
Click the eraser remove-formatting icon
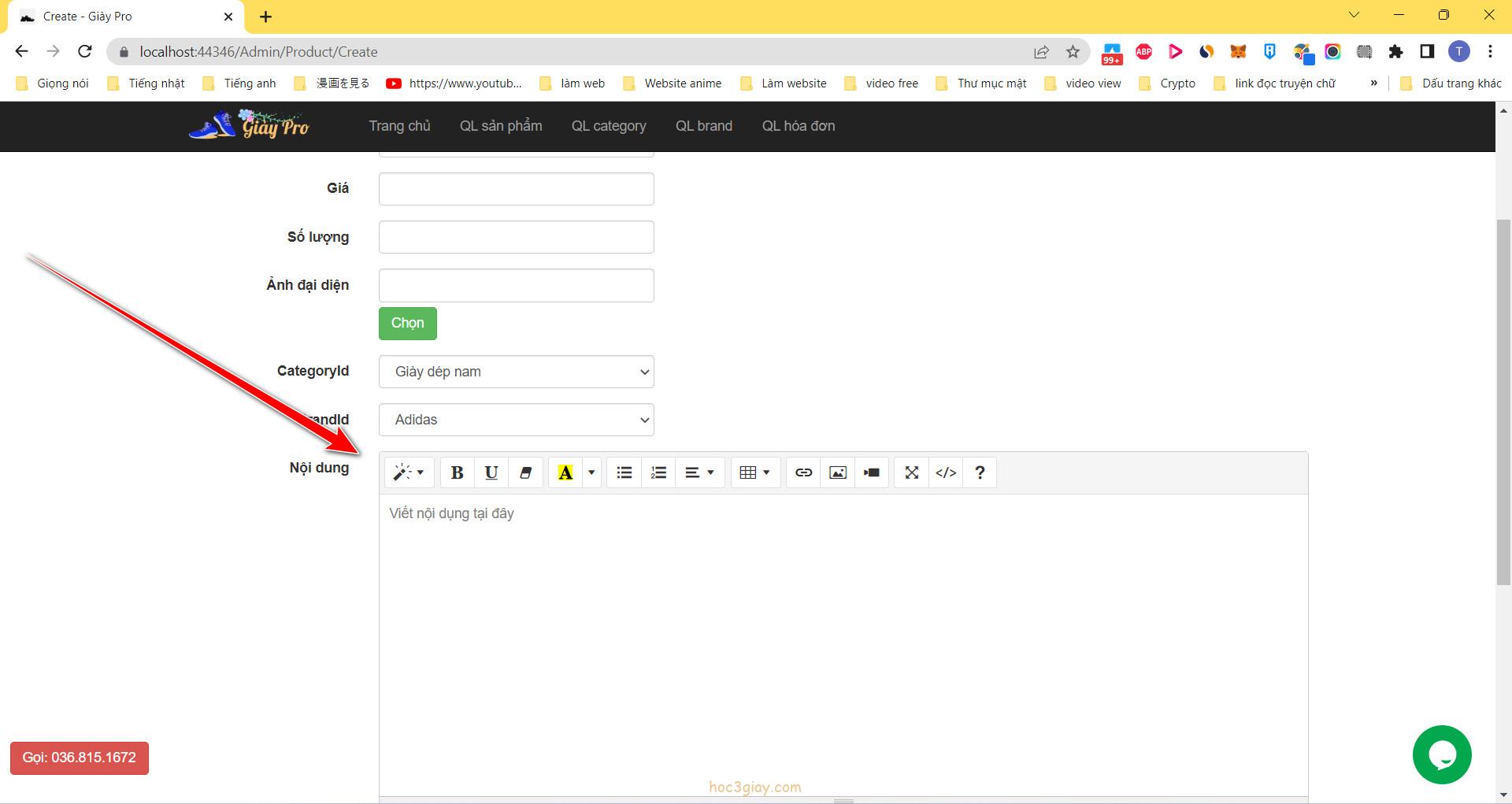pyautogui.click(x=525, y=472)
